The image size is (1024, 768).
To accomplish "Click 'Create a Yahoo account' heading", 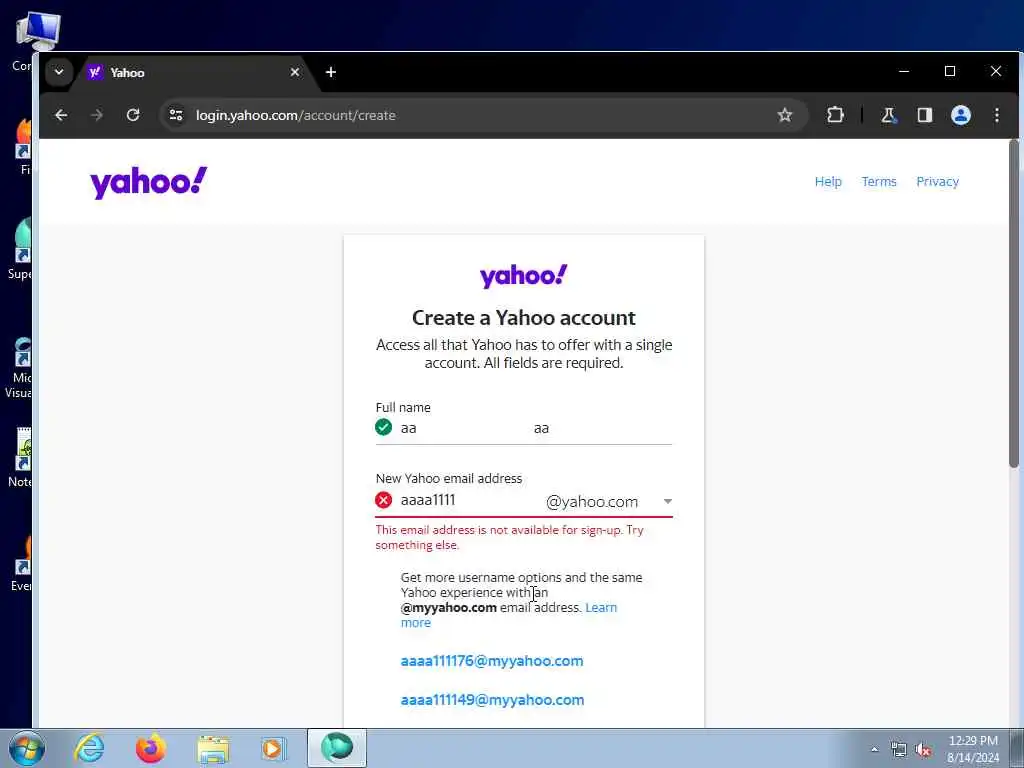I will coord(524,318).
